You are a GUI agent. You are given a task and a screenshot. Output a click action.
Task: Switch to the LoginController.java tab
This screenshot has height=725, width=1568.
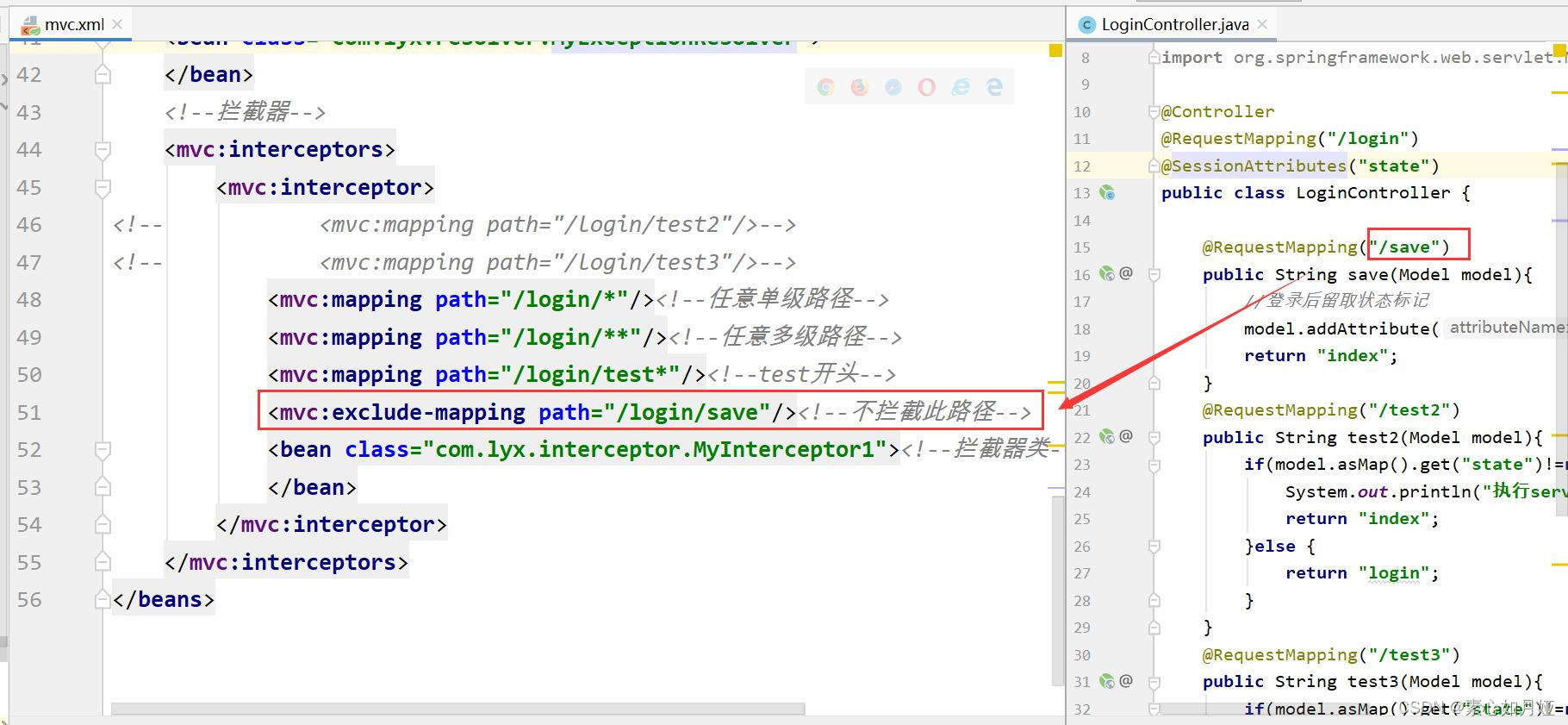[x=1172, y=24]
